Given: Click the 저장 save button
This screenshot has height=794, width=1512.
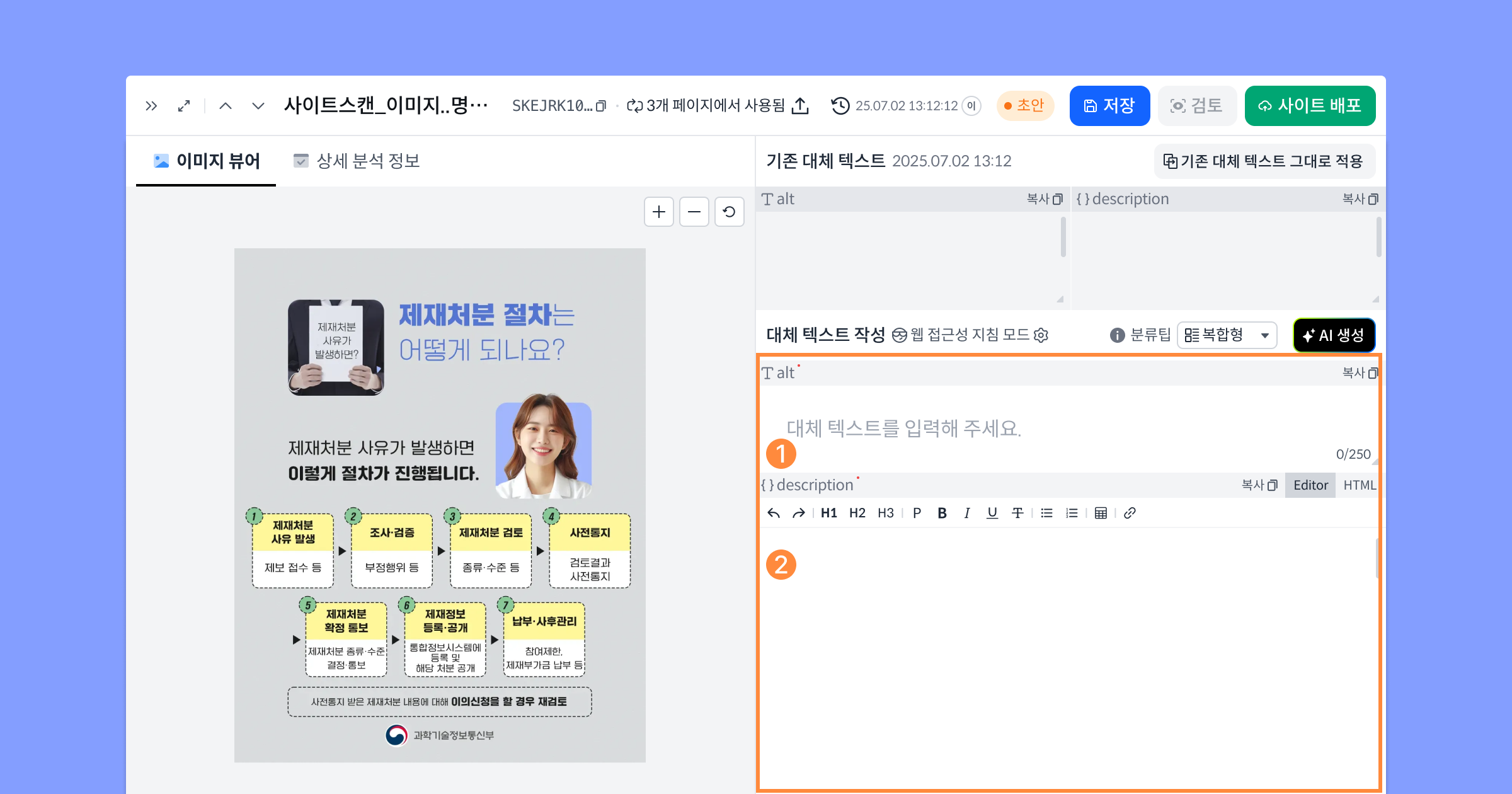Looking at the screenshot, I should pyautogui.click(x=1109, y=106).
